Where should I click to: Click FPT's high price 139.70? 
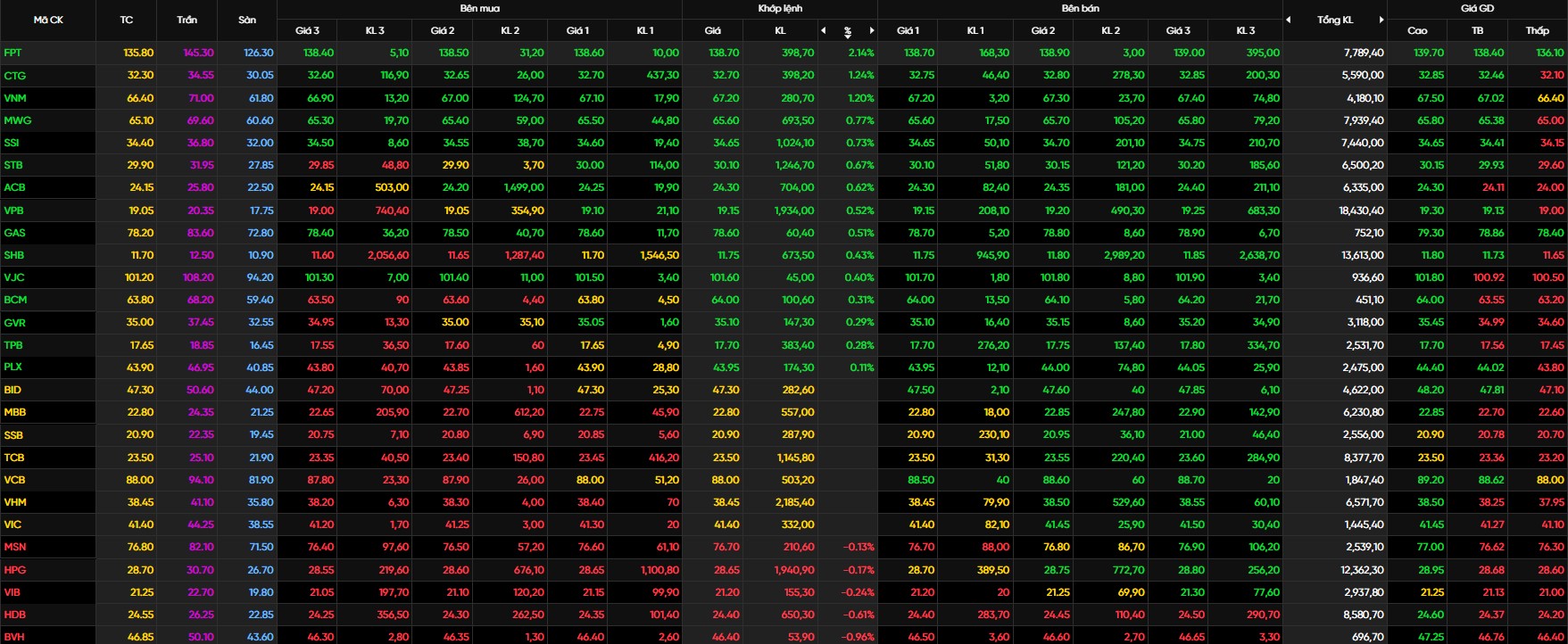1429,53
